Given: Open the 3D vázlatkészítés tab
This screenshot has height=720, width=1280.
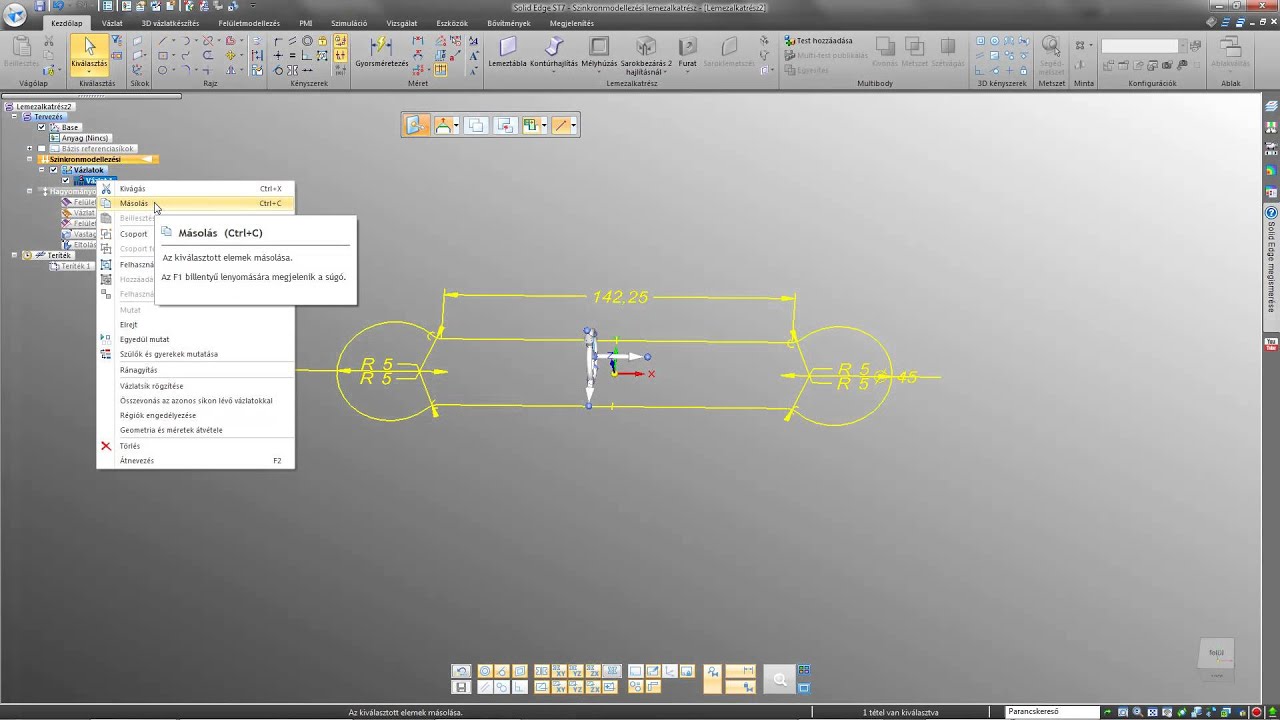Looking at the screenshot, I should (170, 23).
